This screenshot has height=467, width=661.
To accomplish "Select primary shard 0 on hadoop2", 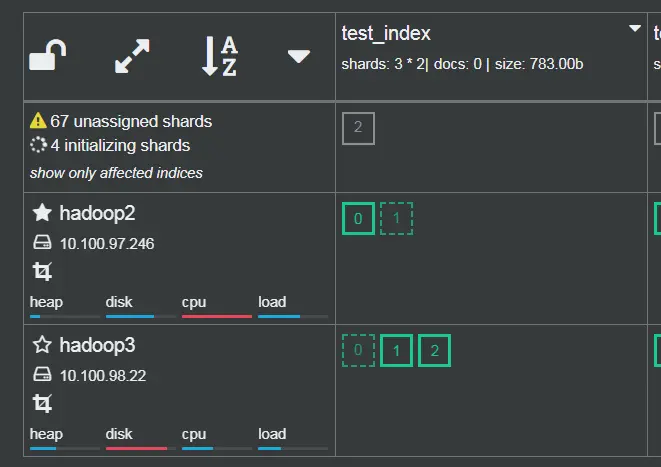I will 358,218.
